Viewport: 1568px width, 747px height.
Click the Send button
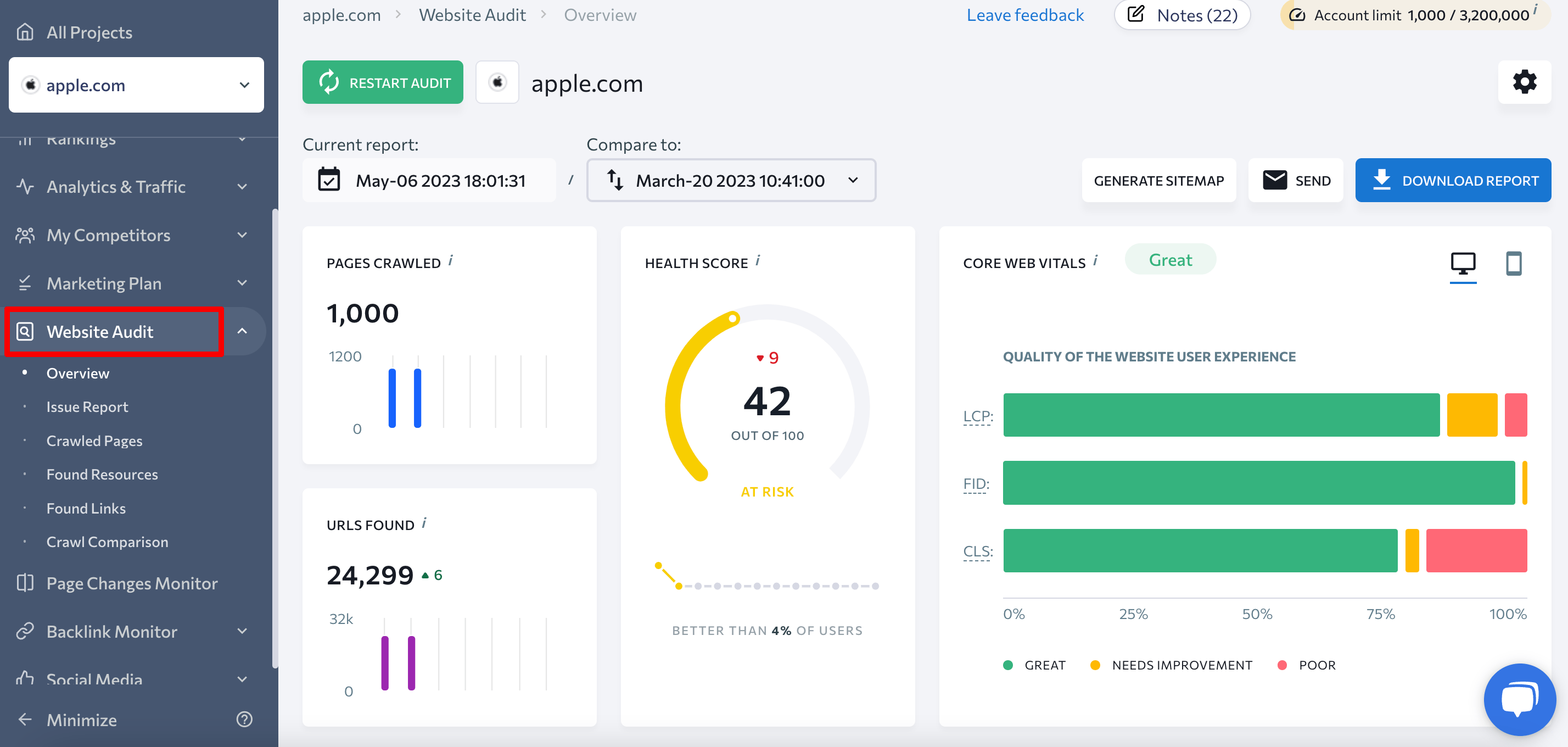pyautogui.click(x=1295, y=180)
